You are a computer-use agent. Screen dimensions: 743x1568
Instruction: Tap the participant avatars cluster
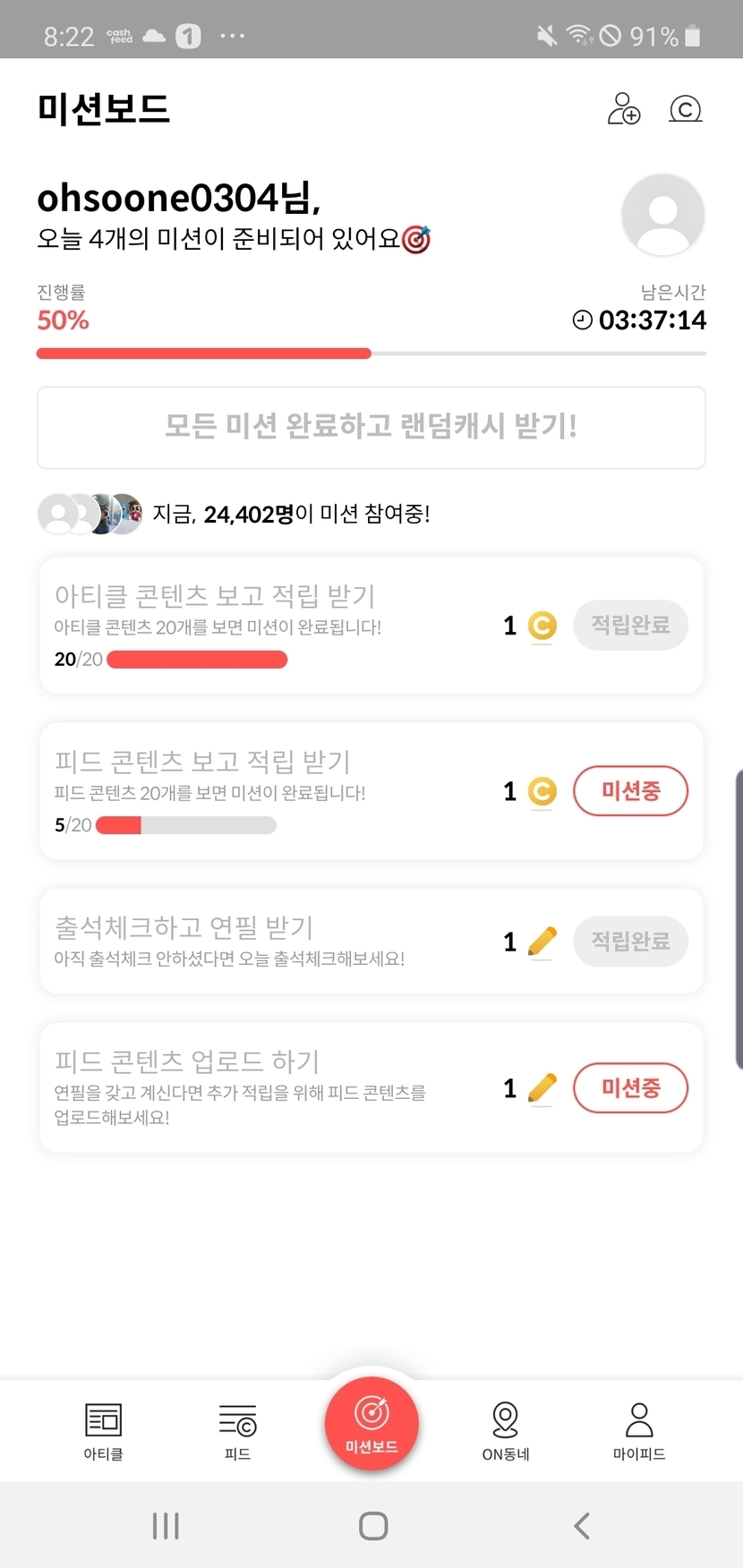pos(90,514)
